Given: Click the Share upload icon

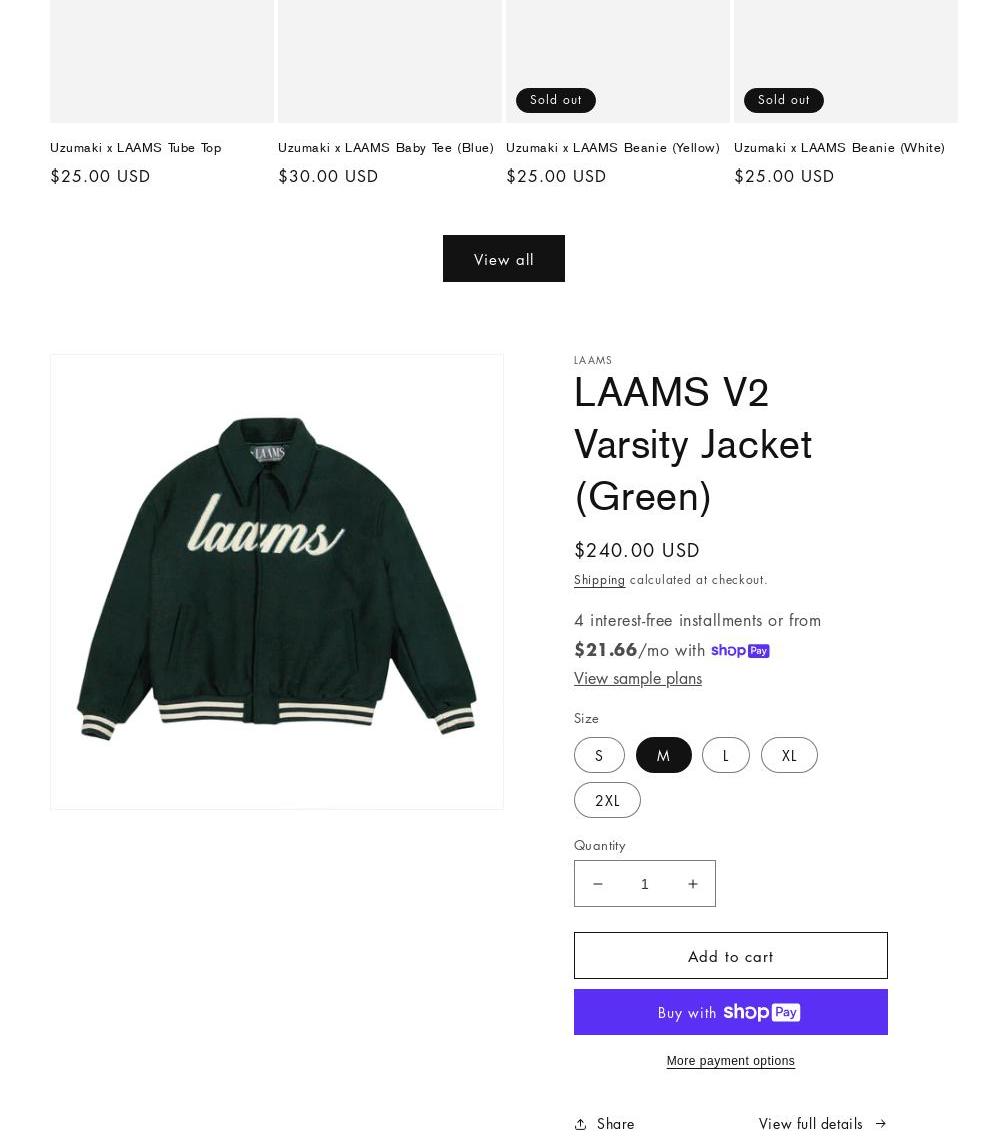Looking at the screenshot, I should [x=580, y=1124].
